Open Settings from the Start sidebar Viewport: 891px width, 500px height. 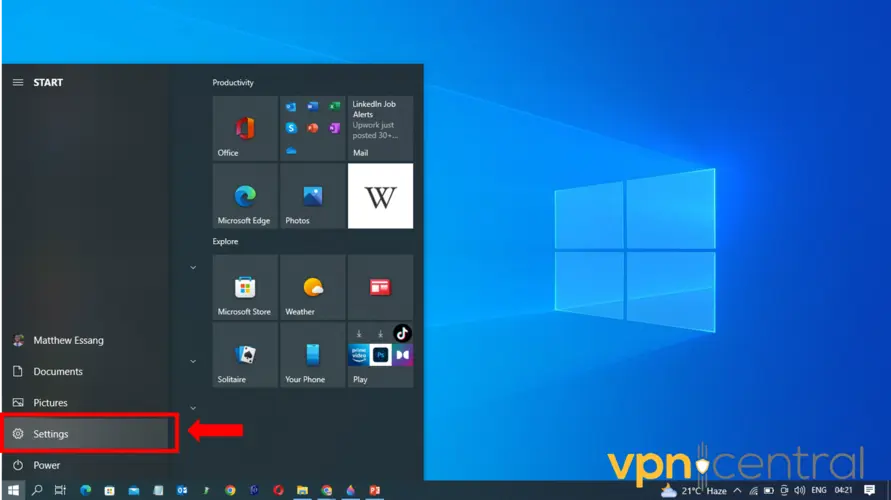point(85,434)
